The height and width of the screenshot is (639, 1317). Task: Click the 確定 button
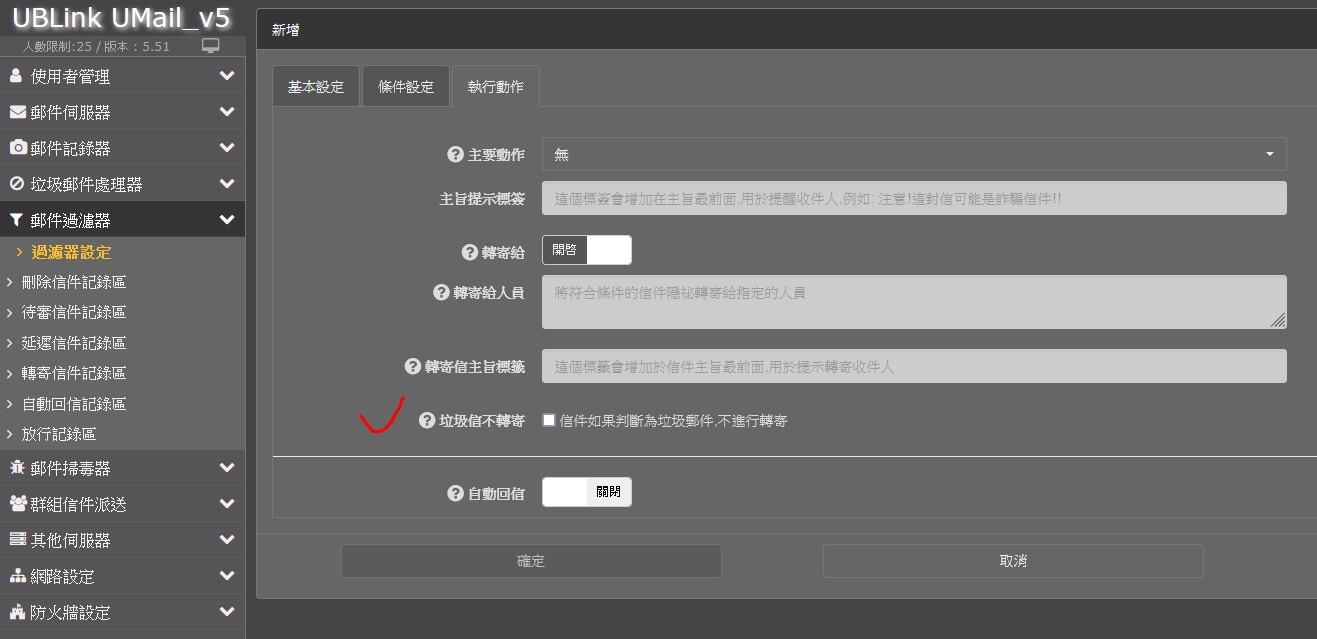[531, 561]
